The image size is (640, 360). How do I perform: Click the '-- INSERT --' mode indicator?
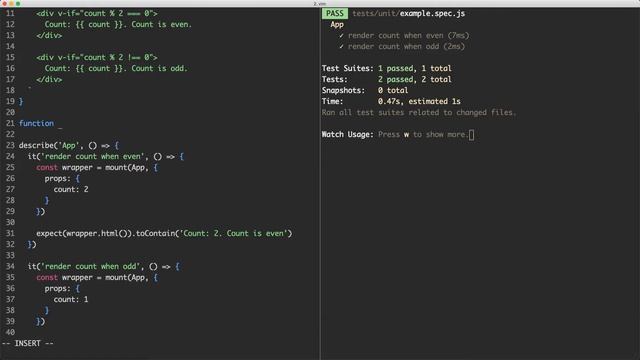click(27, 343)
